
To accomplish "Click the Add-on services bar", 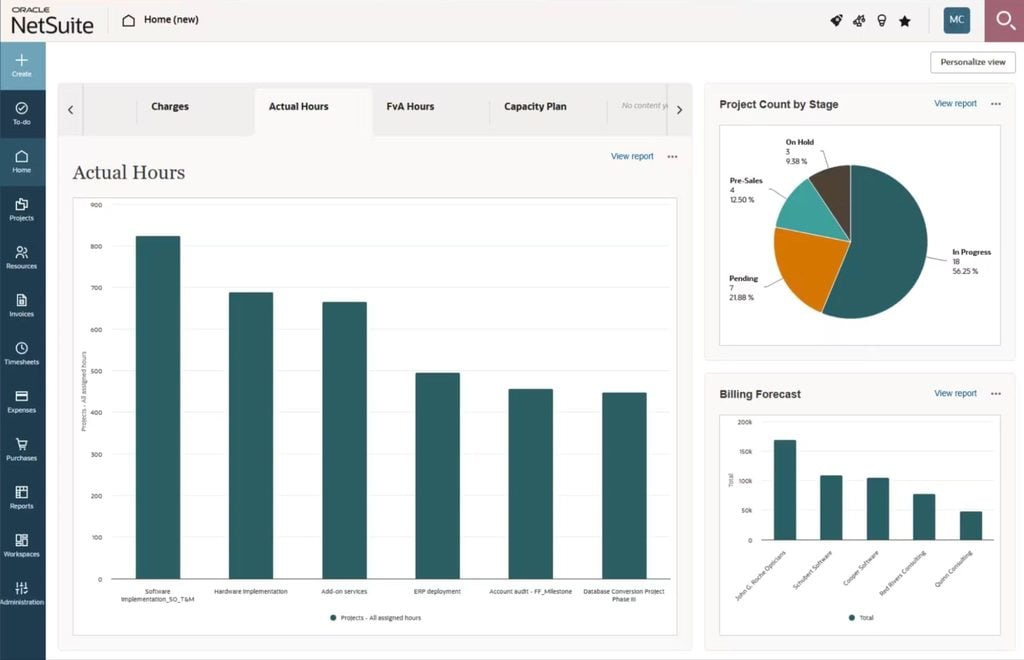I will tap(344, 441).
